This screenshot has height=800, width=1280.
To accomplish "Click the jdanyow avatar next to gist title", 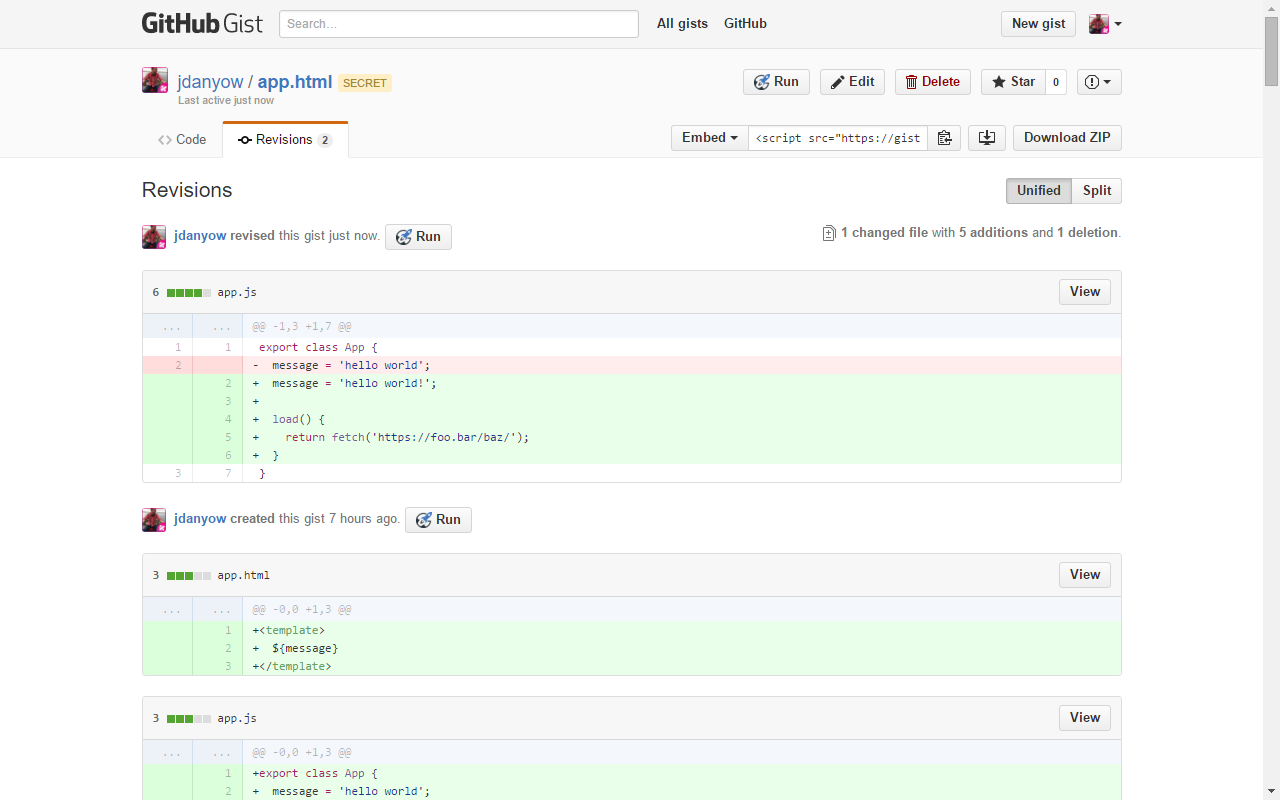I will [x=155, y=81].
